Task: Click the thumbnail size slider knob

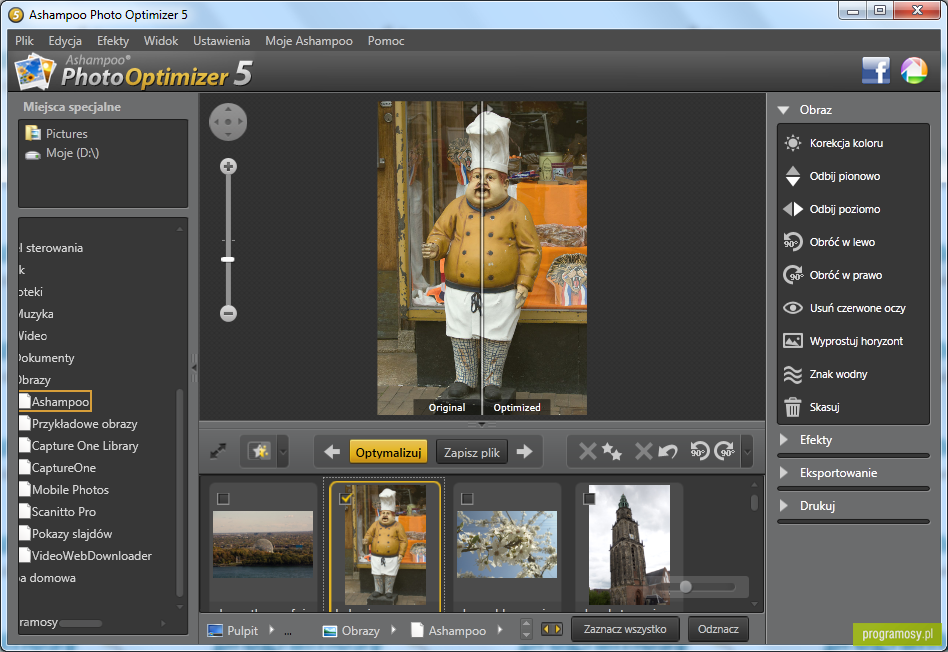Action: (x=686, y=586)
